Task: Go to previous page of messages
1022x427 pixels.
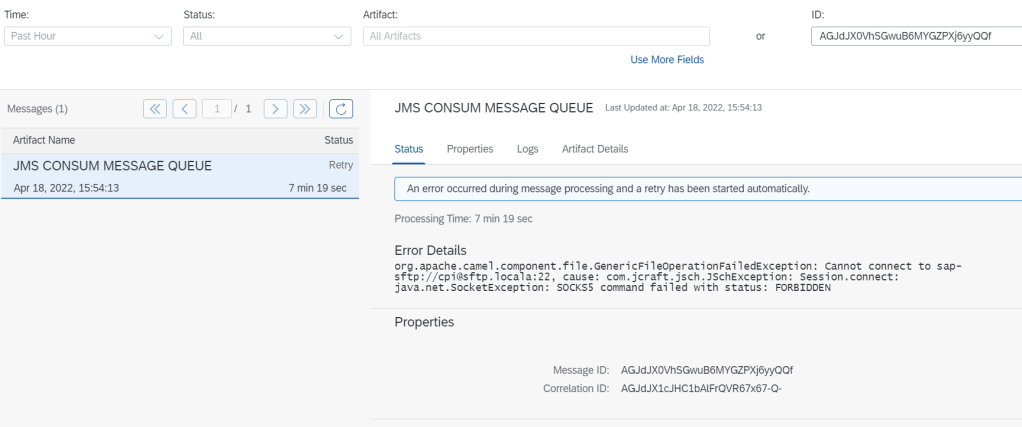Action: click(x=185, y=108)
